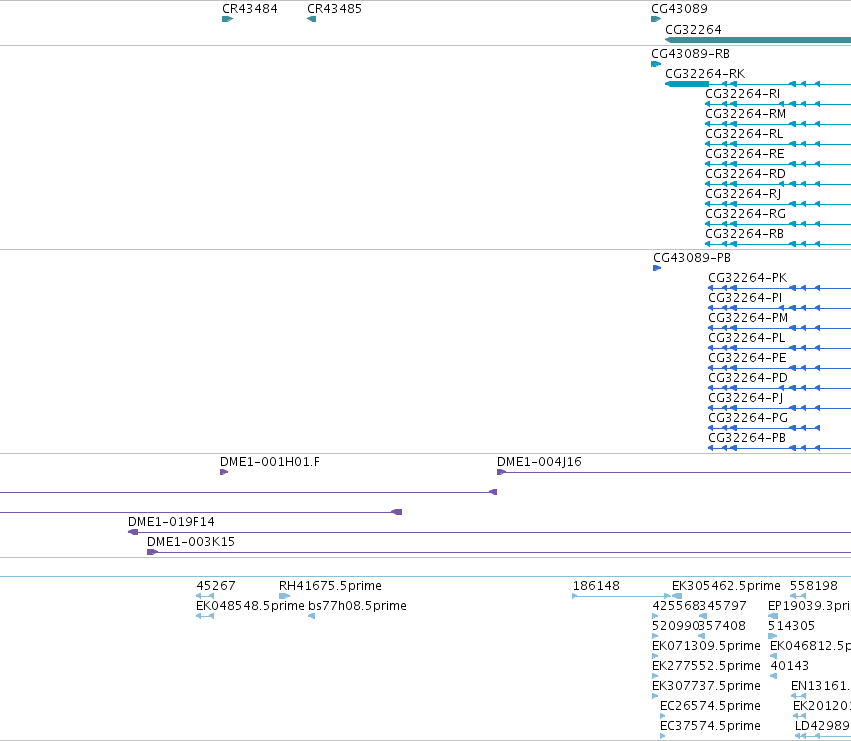Click EST label 45267
This screenshot has width=851, height=741.
(215, 586)
